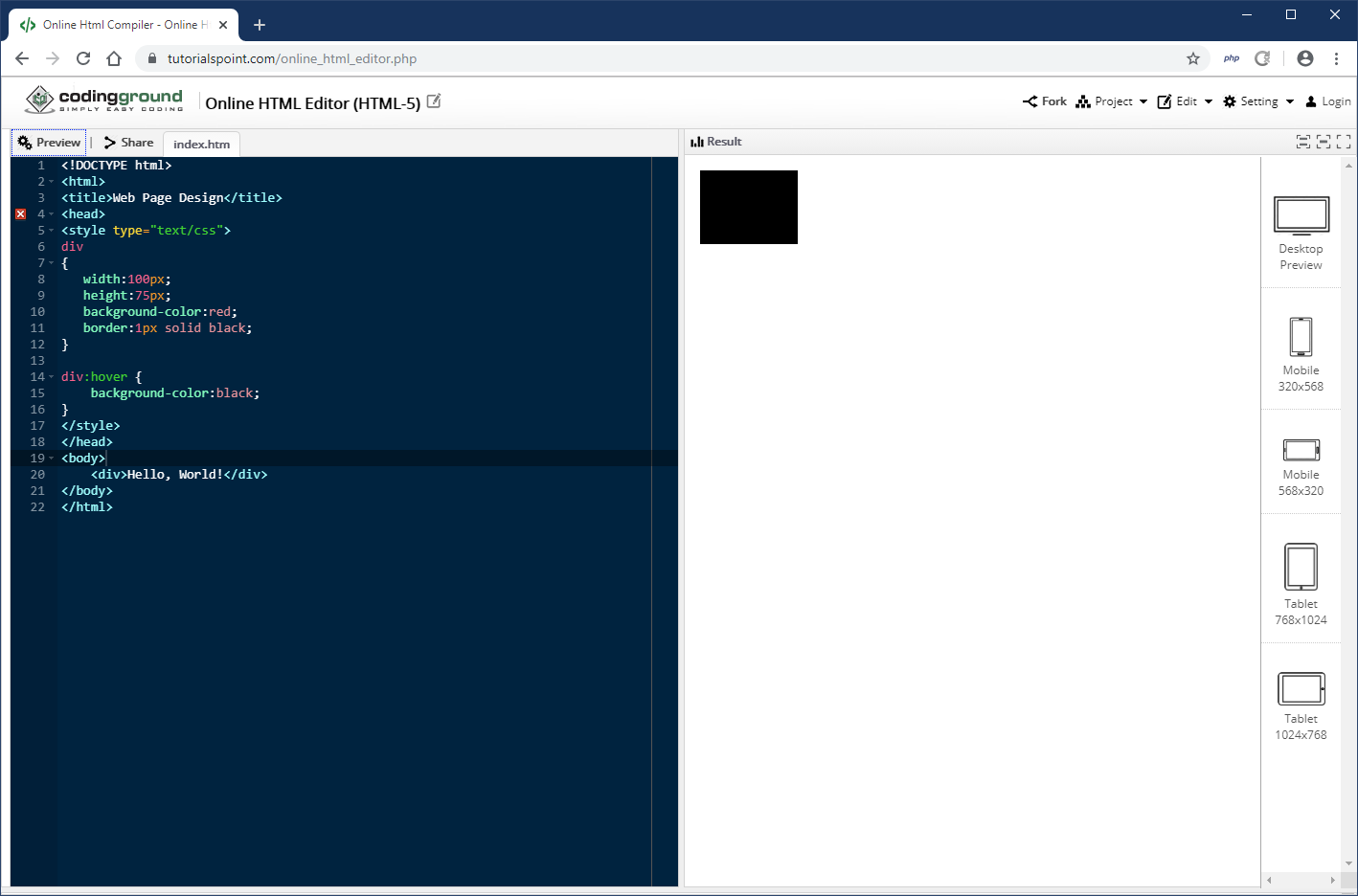Click the browser back button

[x=22, y=58]
